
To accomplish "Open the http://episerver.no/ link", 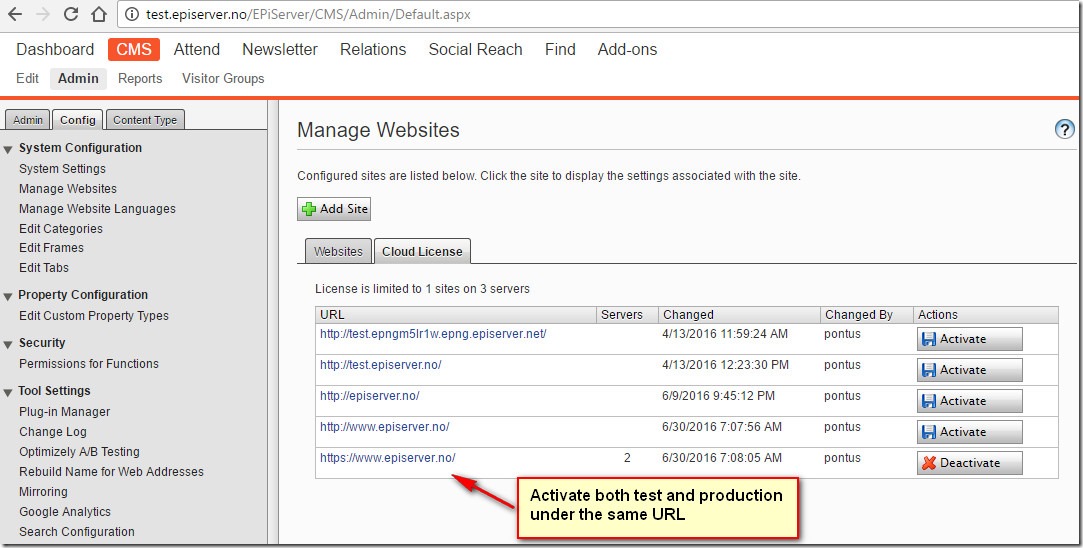I will (x=370, y=396).
